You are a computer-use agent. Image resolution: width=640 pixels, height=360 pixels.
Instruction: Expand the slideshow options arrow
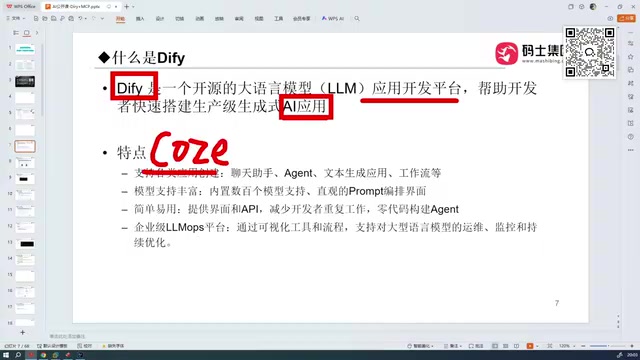(537, 346)
